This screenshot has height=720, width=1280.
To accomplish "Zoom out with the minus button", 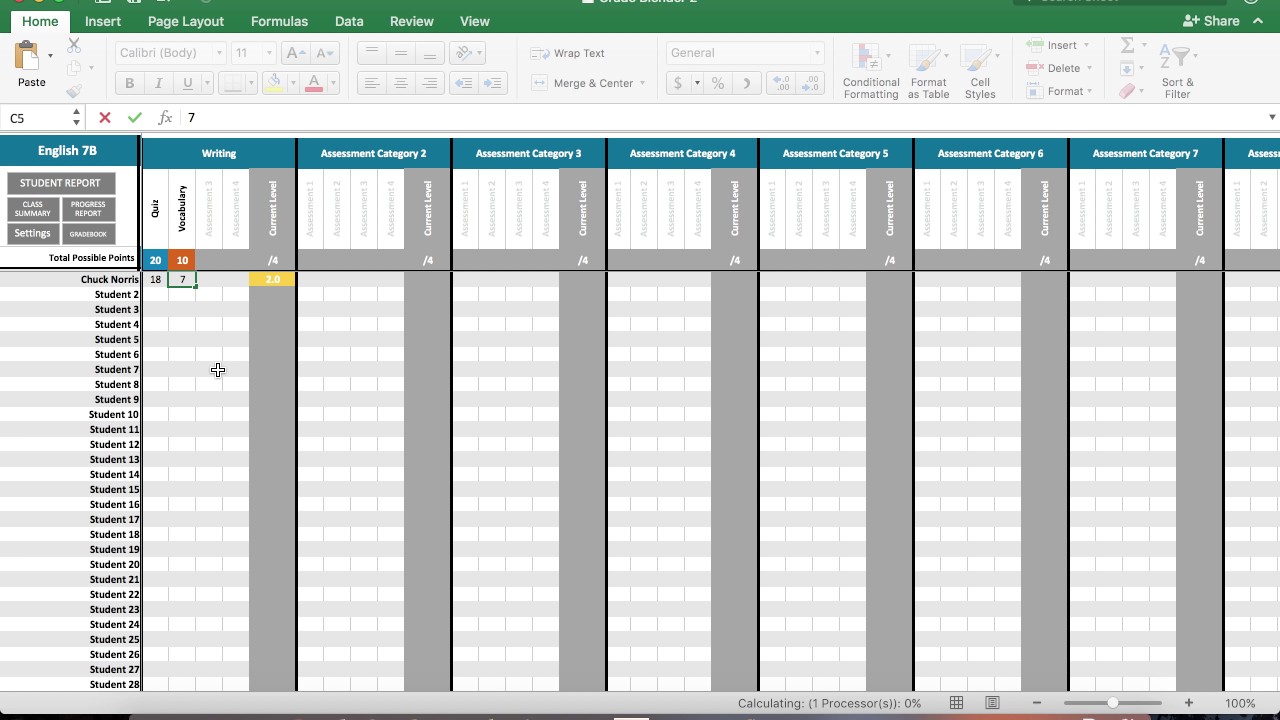I will point(1037,703).
